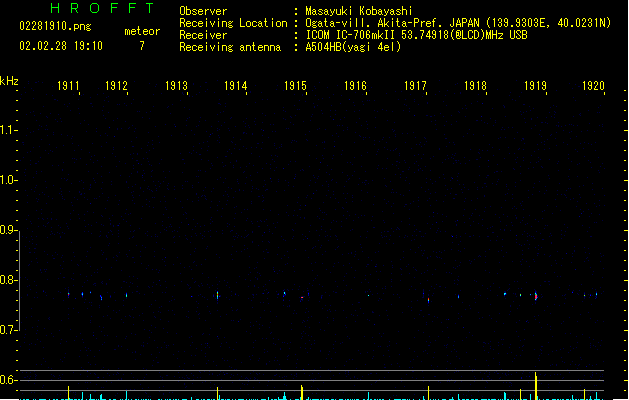The height and width of the screenshot is (400, 629).
Task: Click the ICOM IC-706mkII receiver text
Action: tap(416, 35)
